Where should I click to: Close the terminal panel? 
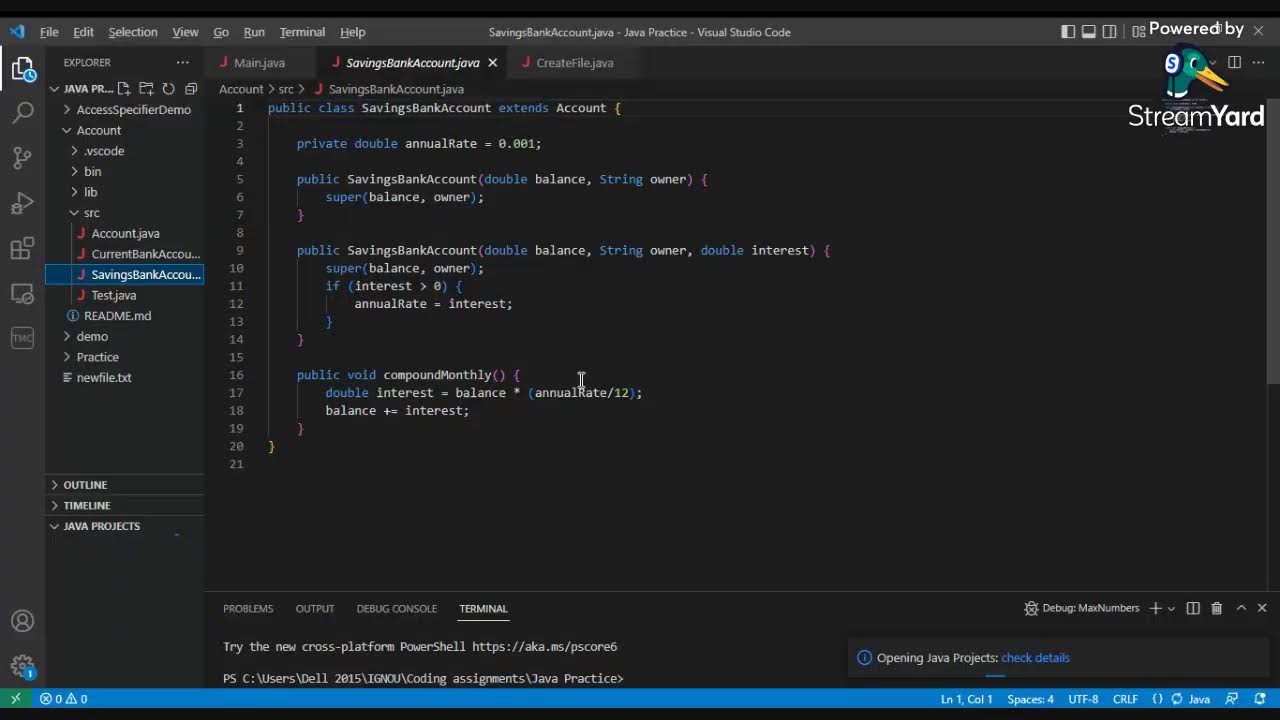point(1262,608)
